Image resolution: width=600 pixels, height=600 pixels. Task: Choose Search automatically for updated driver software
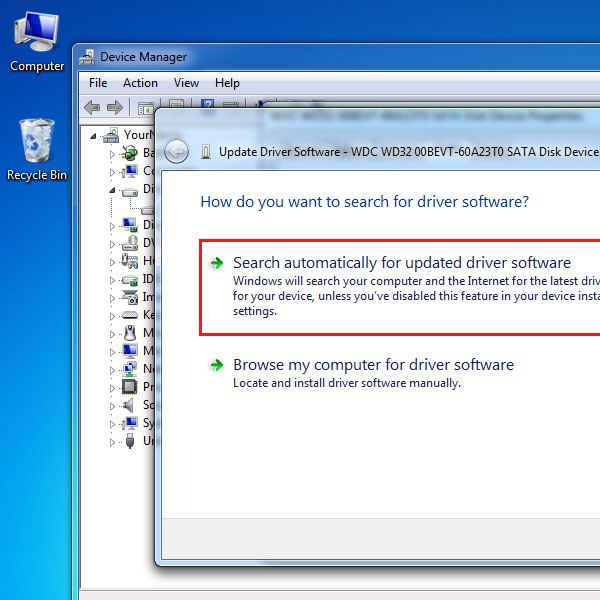(x=400, y=287)
